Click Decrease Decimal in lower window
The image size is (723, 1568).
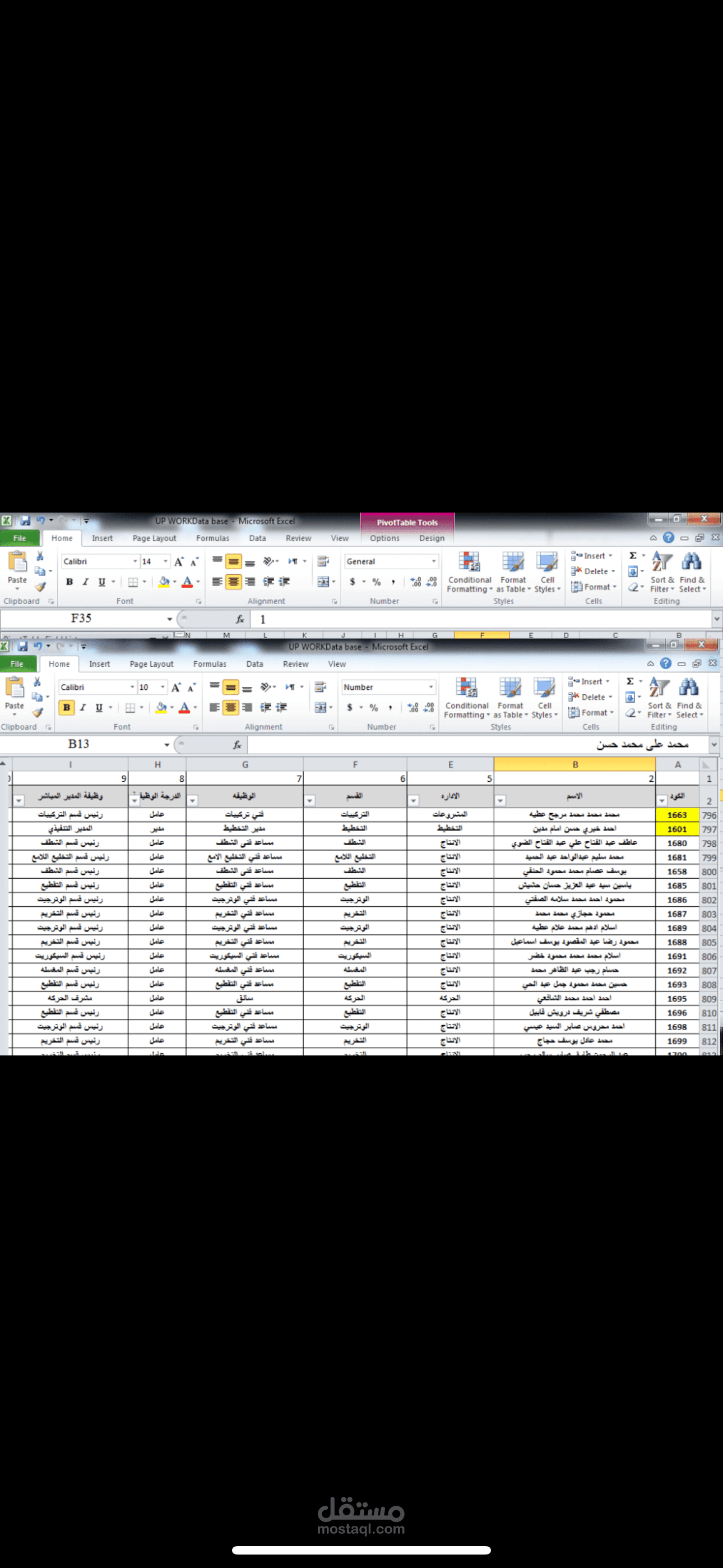429,707
